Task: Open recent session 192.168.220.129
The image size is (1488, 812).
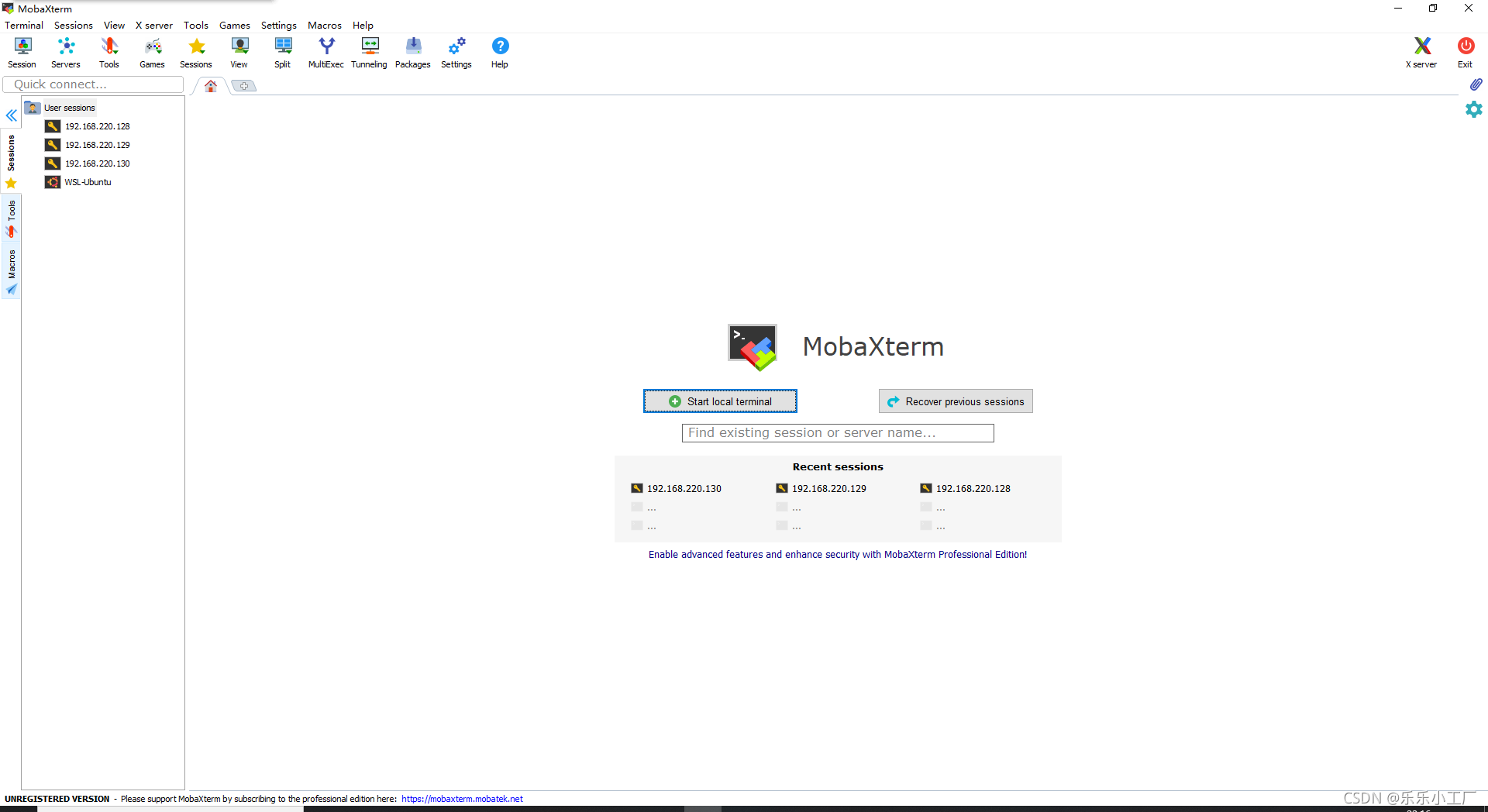Action: [821, 488]
